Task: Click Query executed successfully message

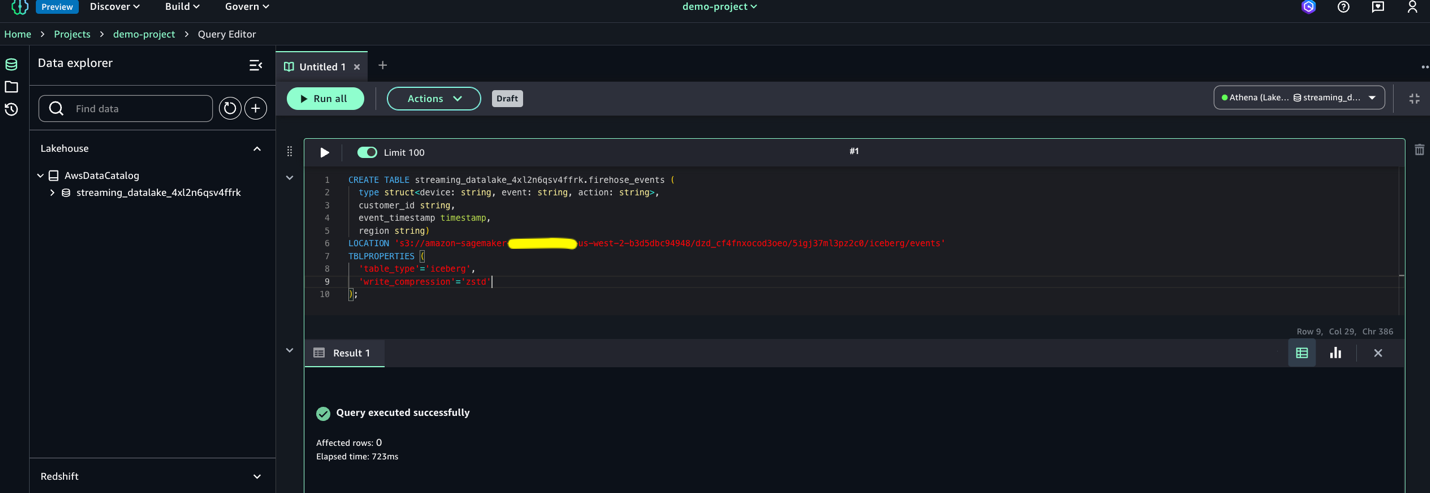Action: tap(402, 413)
